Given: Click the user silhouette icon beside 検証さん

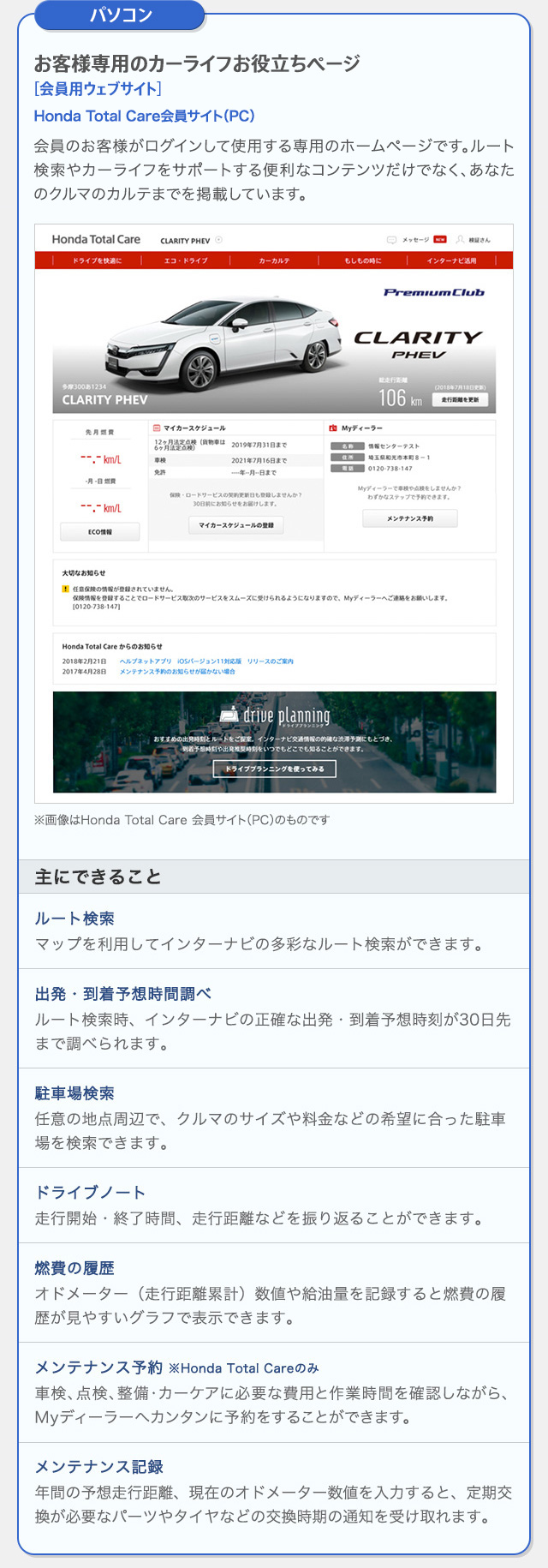Looking at the screenshot, I should click(460, 240).
